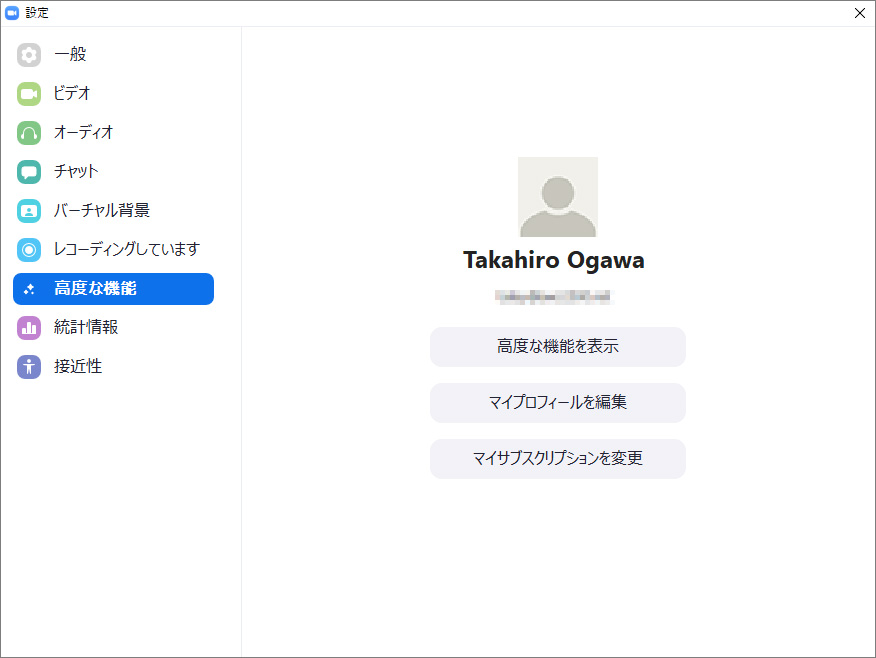Click マイサブスクリプションを変更 button

pyautogui.click(x=558, y=459)
